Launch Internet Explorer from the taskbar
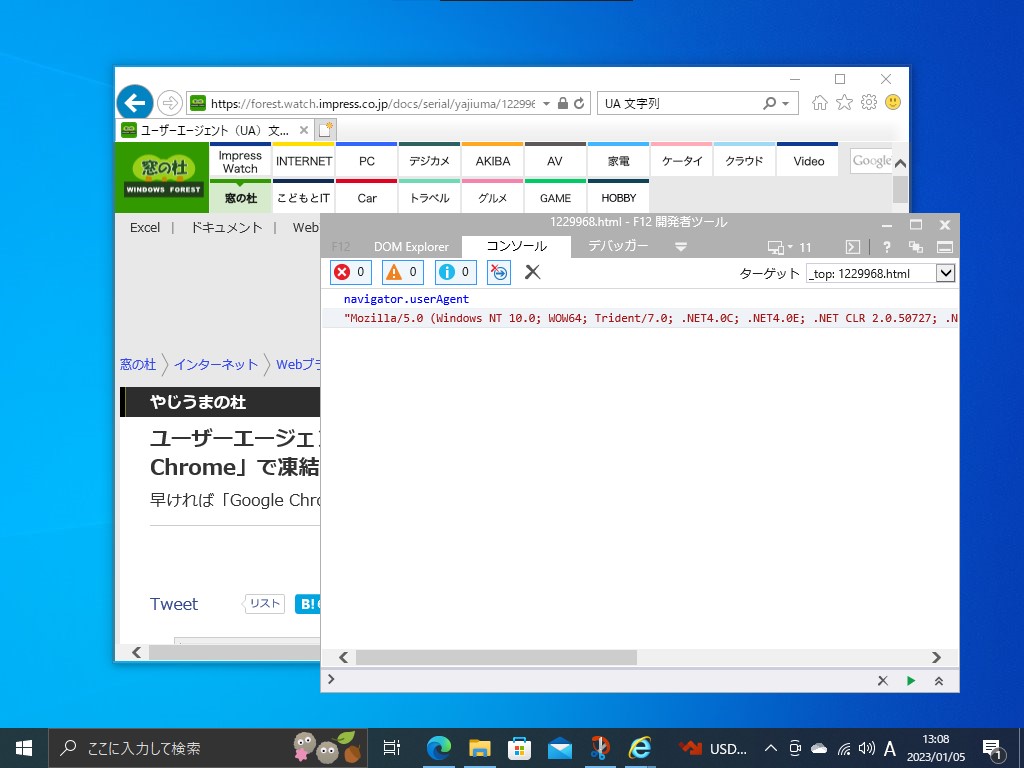 click(639, 747)
